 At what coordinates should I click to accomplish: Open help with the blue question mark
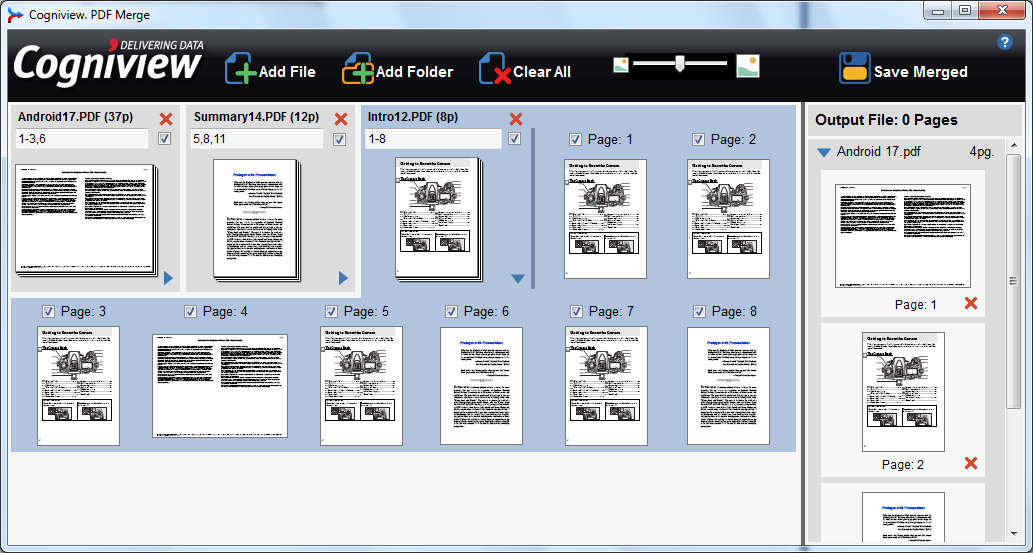point(1005,43)
